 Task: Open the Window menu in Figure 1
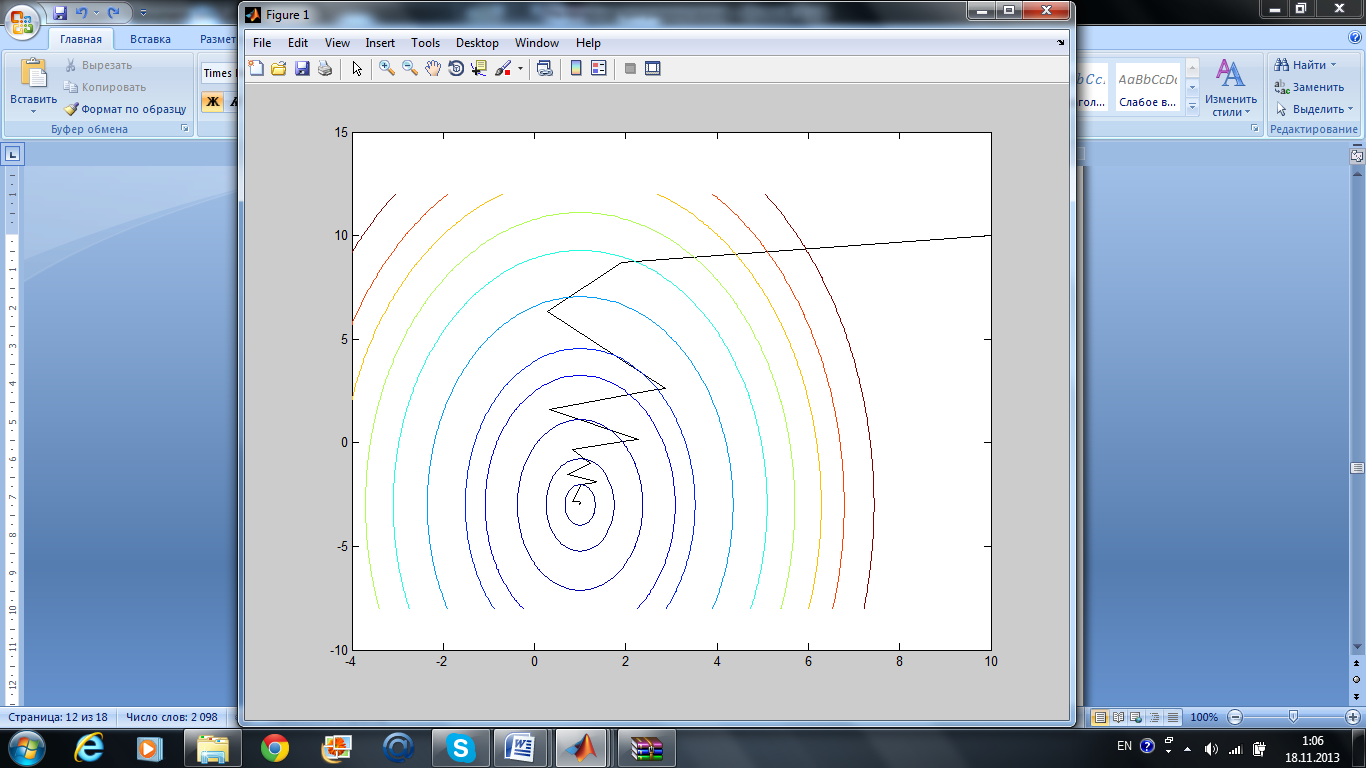coord(537,43)
